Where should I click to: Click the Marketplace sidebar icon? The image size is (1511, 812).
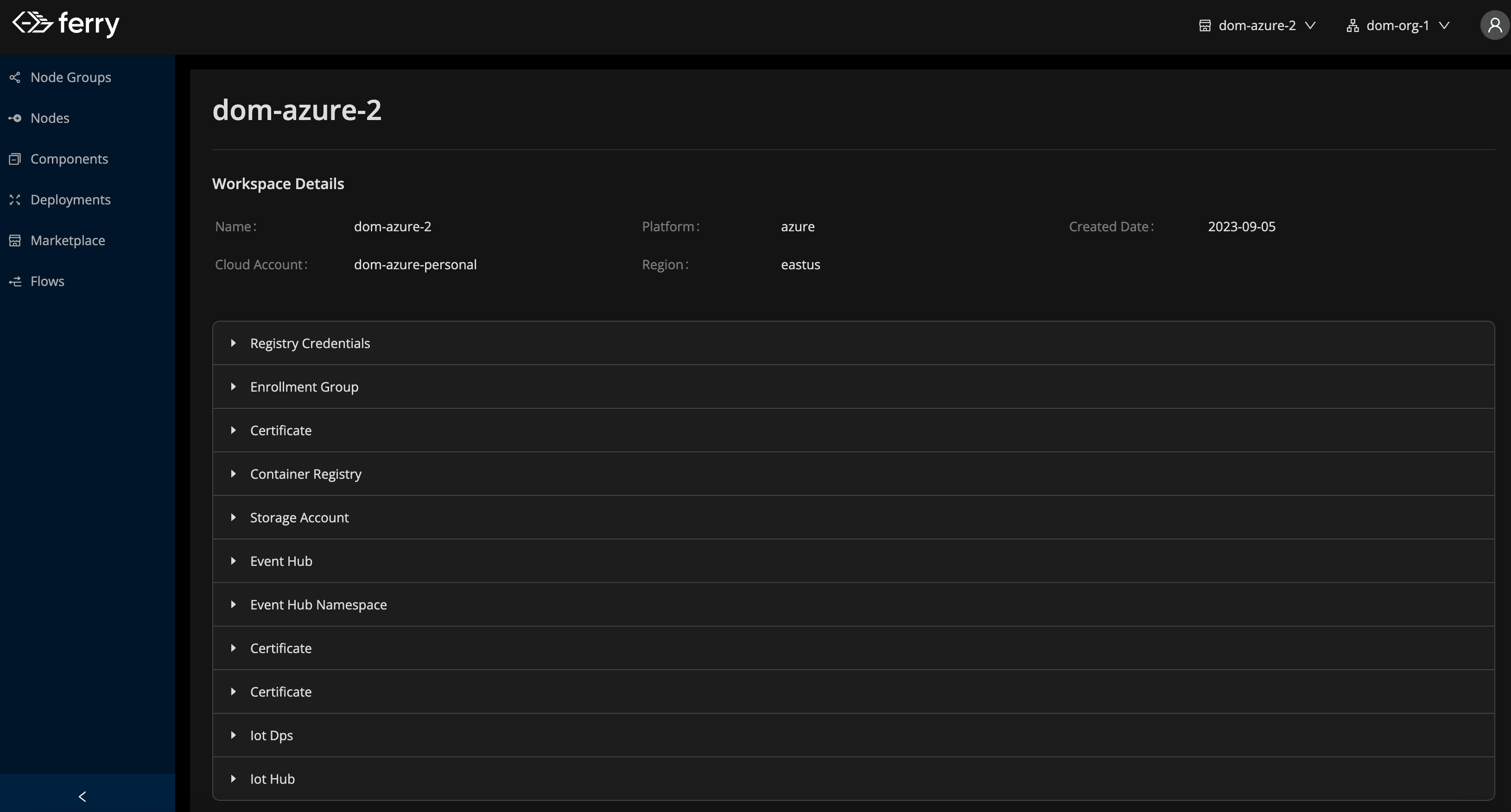[x=15, y=241]
